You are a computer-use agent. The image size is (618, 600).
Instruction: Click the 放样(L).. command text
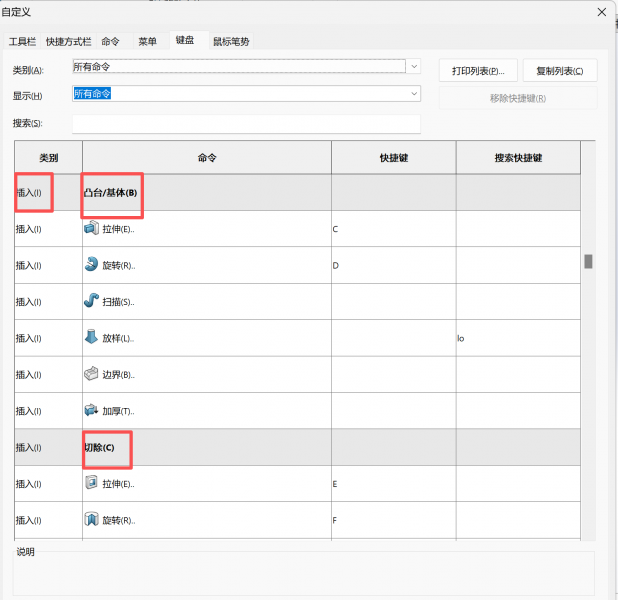pyautogui.click(x=118, y=338)
